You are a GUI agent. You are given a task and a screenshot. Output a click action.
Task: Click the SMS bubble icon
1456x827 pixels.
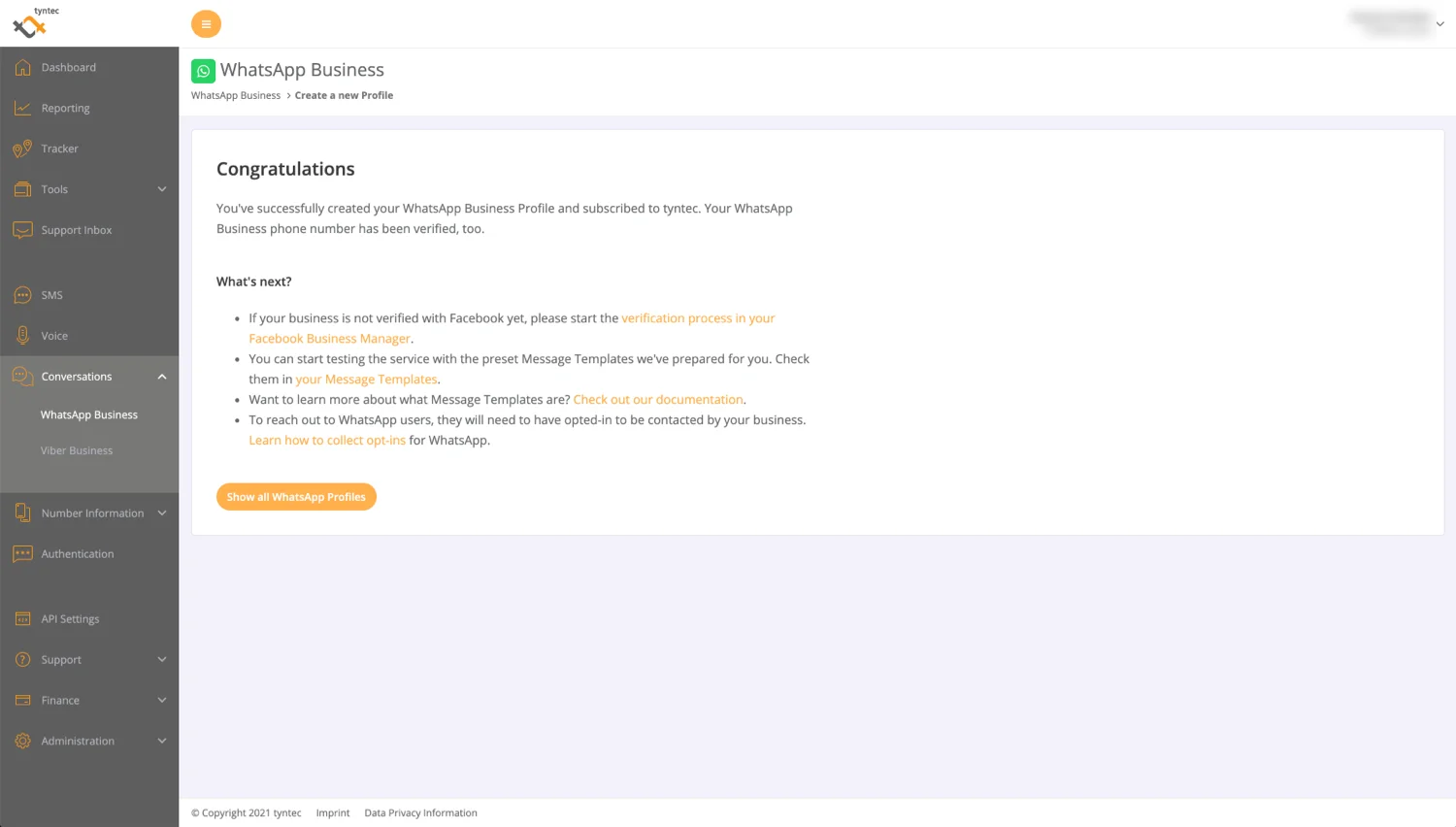[x=22, y=295]
